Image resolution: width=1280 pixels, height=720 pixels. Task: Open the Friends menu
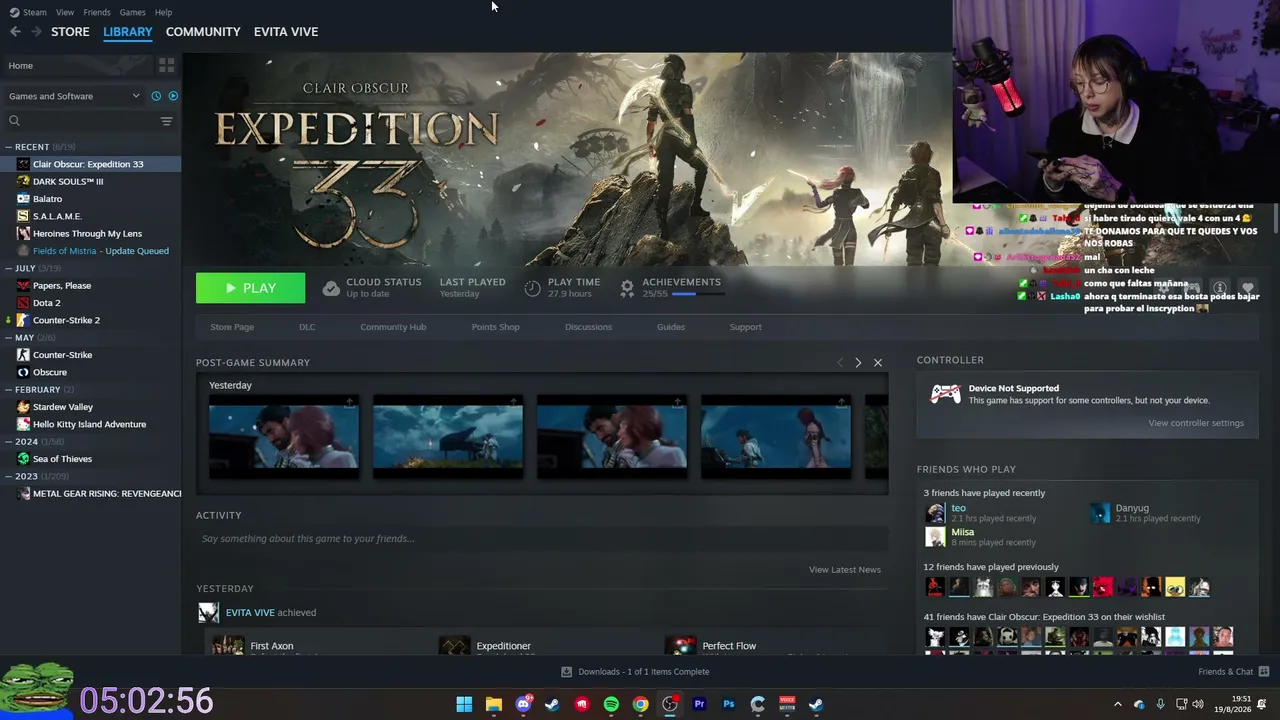click(97, 12)
